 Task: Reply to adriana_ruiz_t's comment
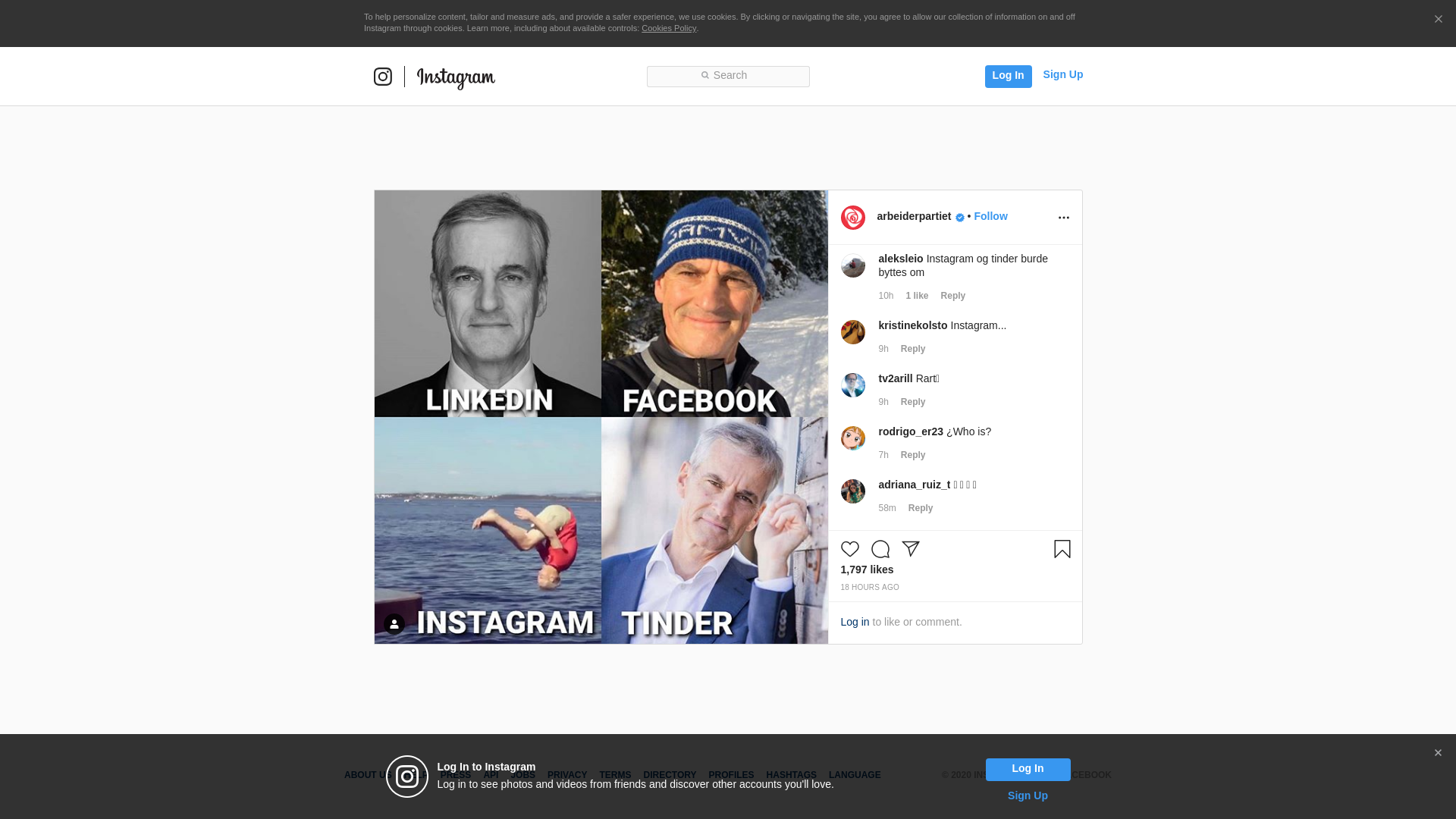tap(921, 508)
